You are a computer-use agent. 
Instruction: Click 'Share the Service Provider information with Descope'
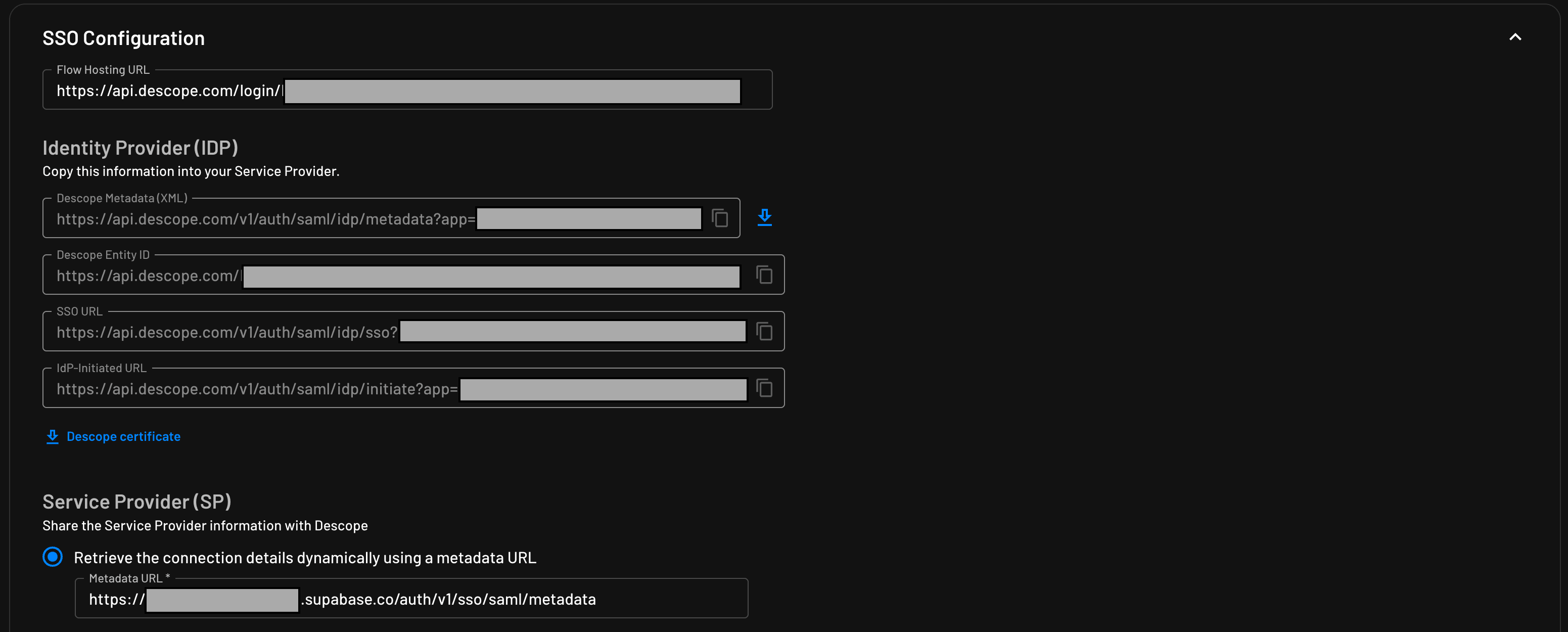point(205,525)
